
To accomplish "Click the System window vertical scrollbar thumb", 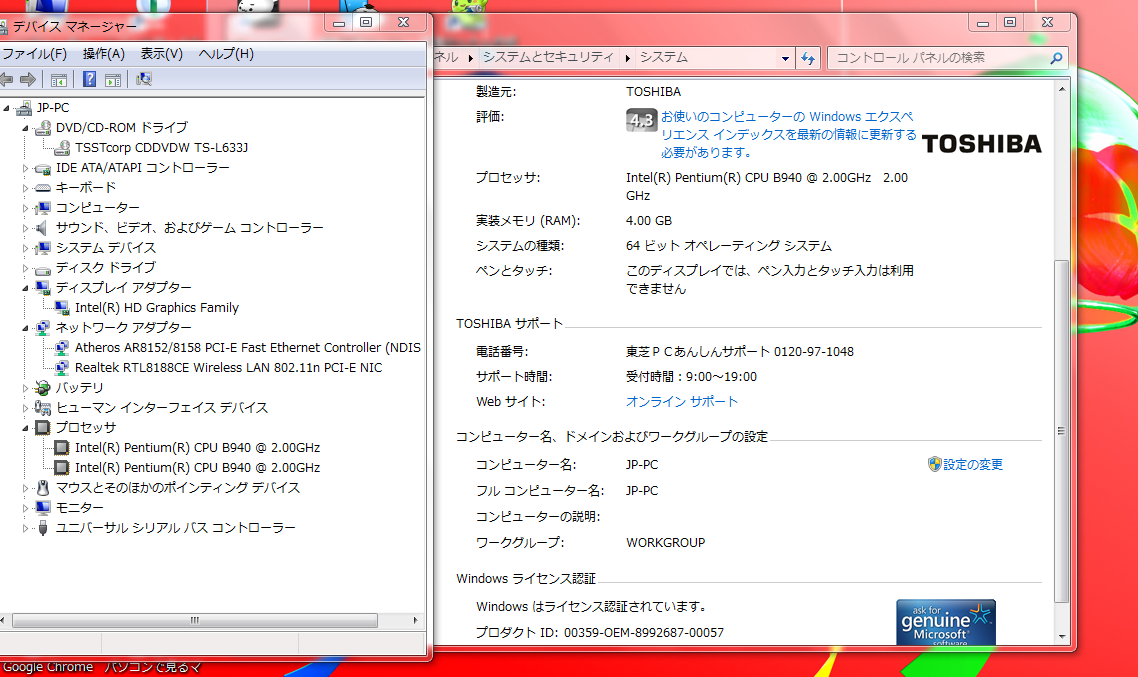I will [1061, 431].
